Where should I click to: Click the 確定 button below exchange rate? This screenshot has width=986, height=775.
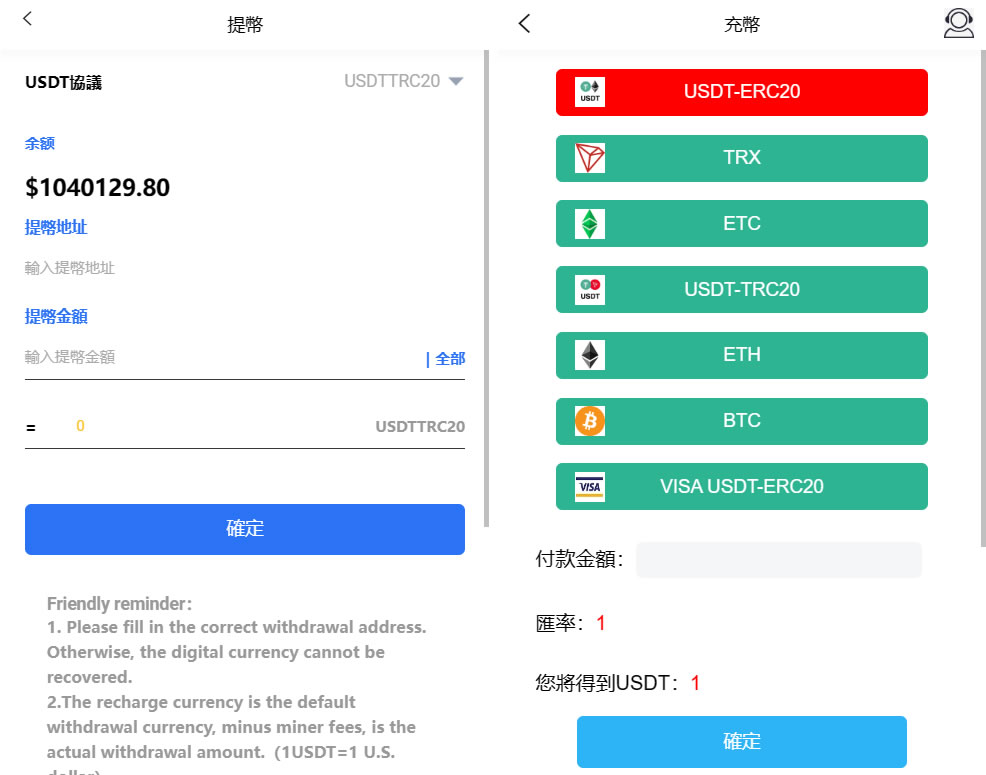(x=741, y=741)
